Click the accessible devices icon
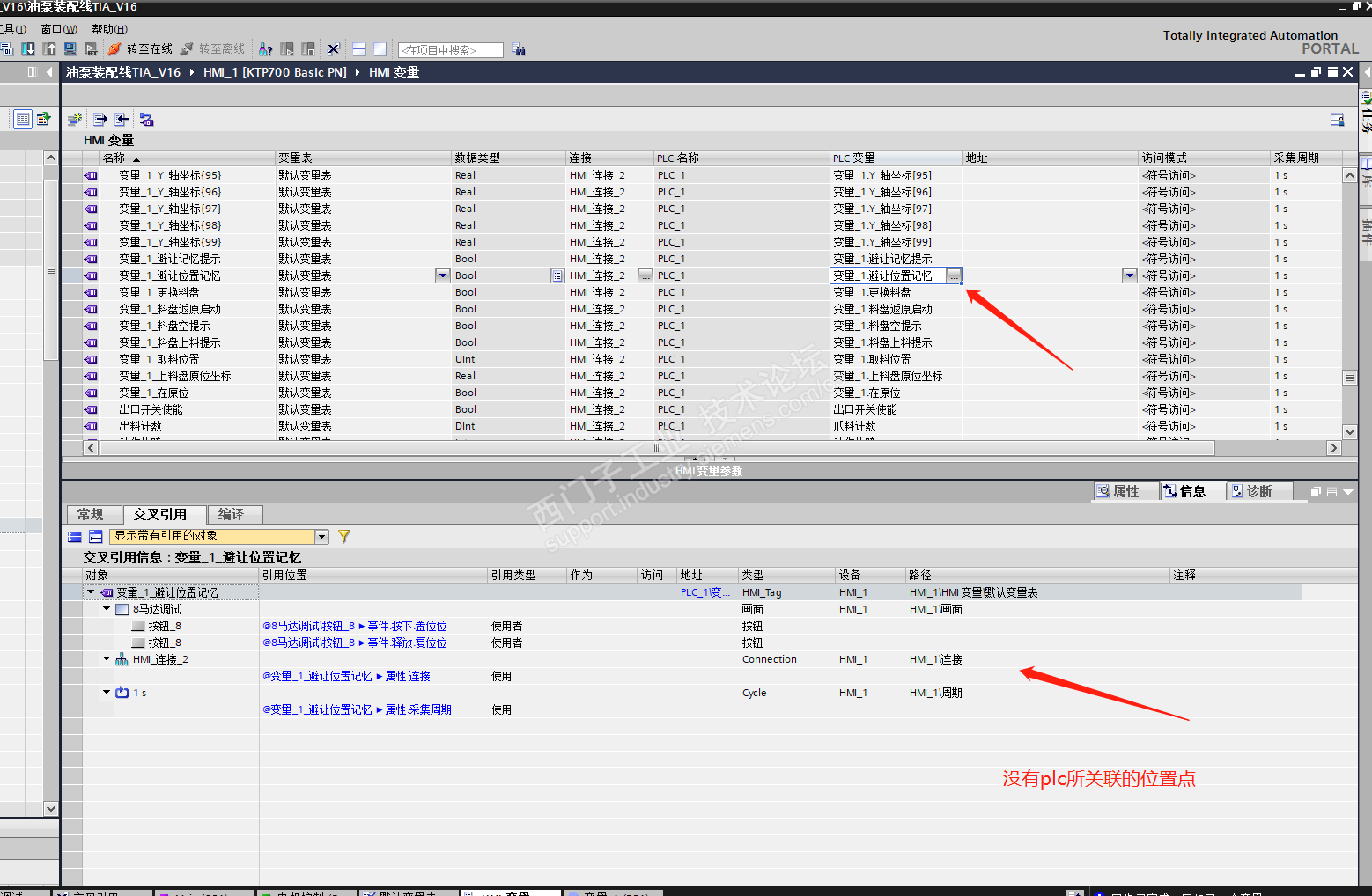Viewport: 1372px width, 896px height. point(266,49)
